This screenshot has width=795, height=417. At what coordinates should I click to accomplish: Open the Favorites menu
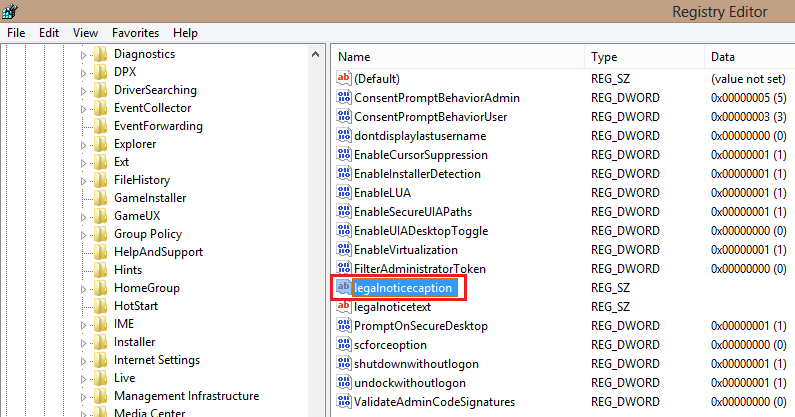135,33
